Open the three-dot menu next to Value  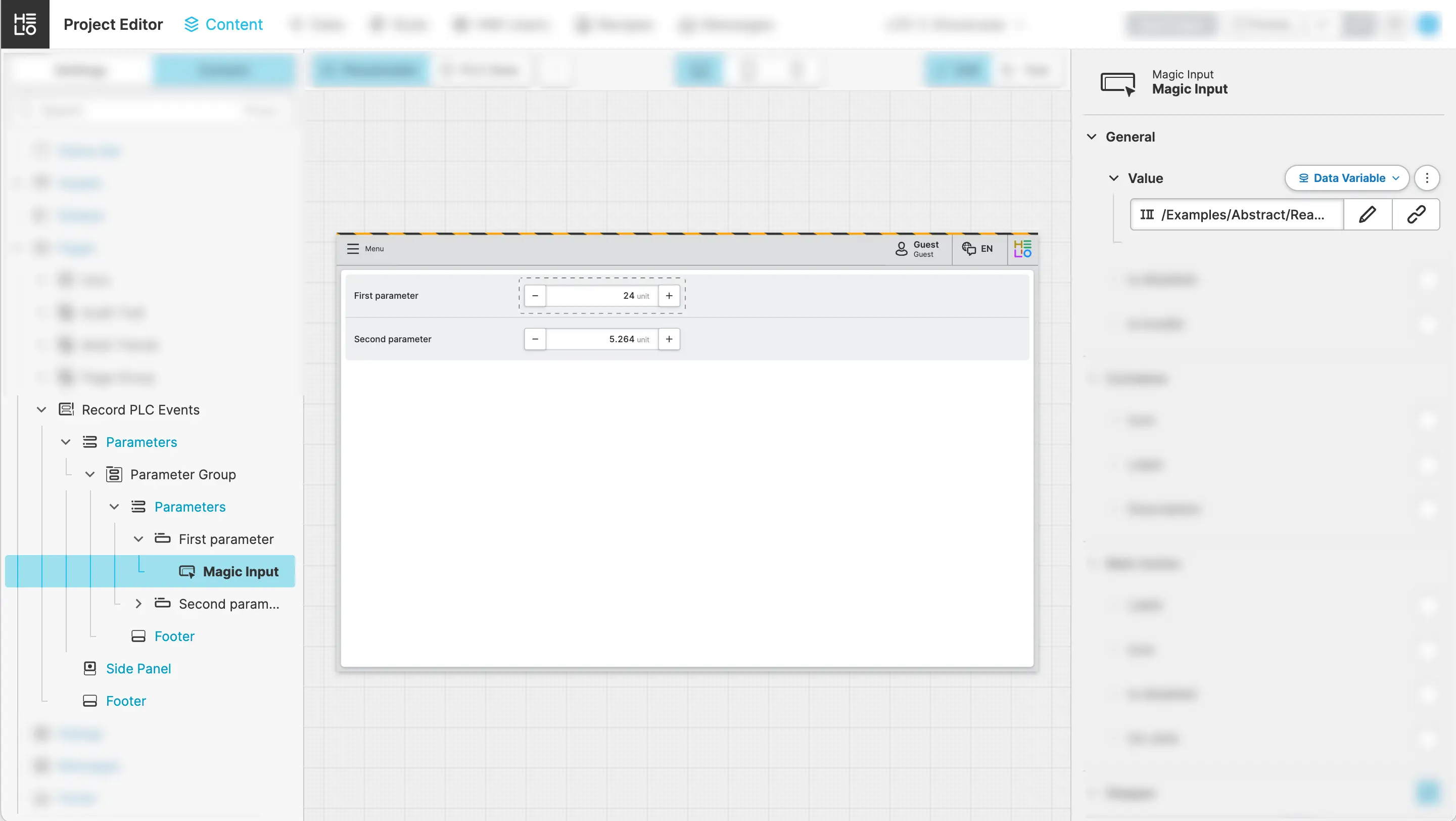pos(1427,178)
